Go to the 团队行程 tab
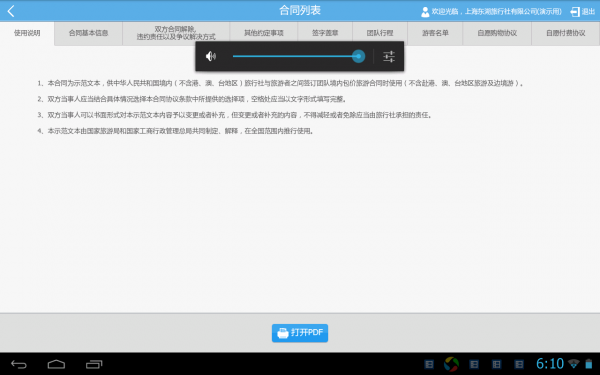Screen dimensions: 600x375 380,33
